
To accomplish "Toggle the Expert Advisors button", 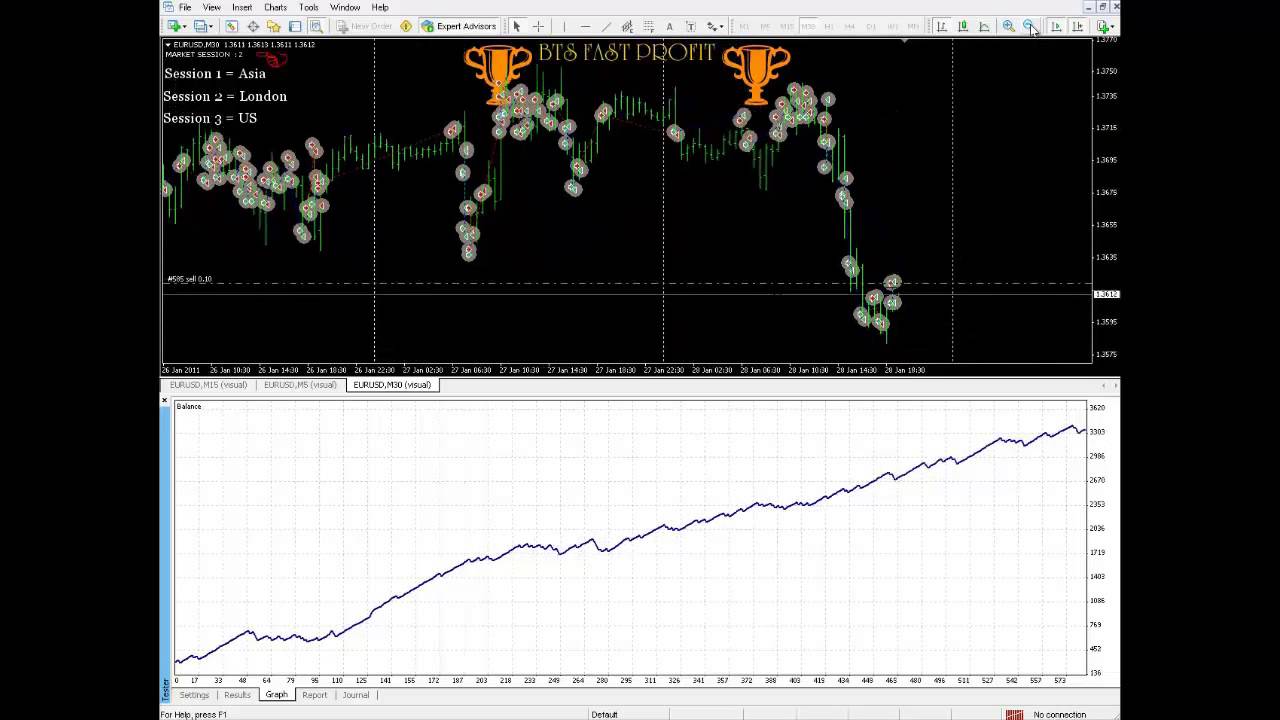I will tap(459, 26).
